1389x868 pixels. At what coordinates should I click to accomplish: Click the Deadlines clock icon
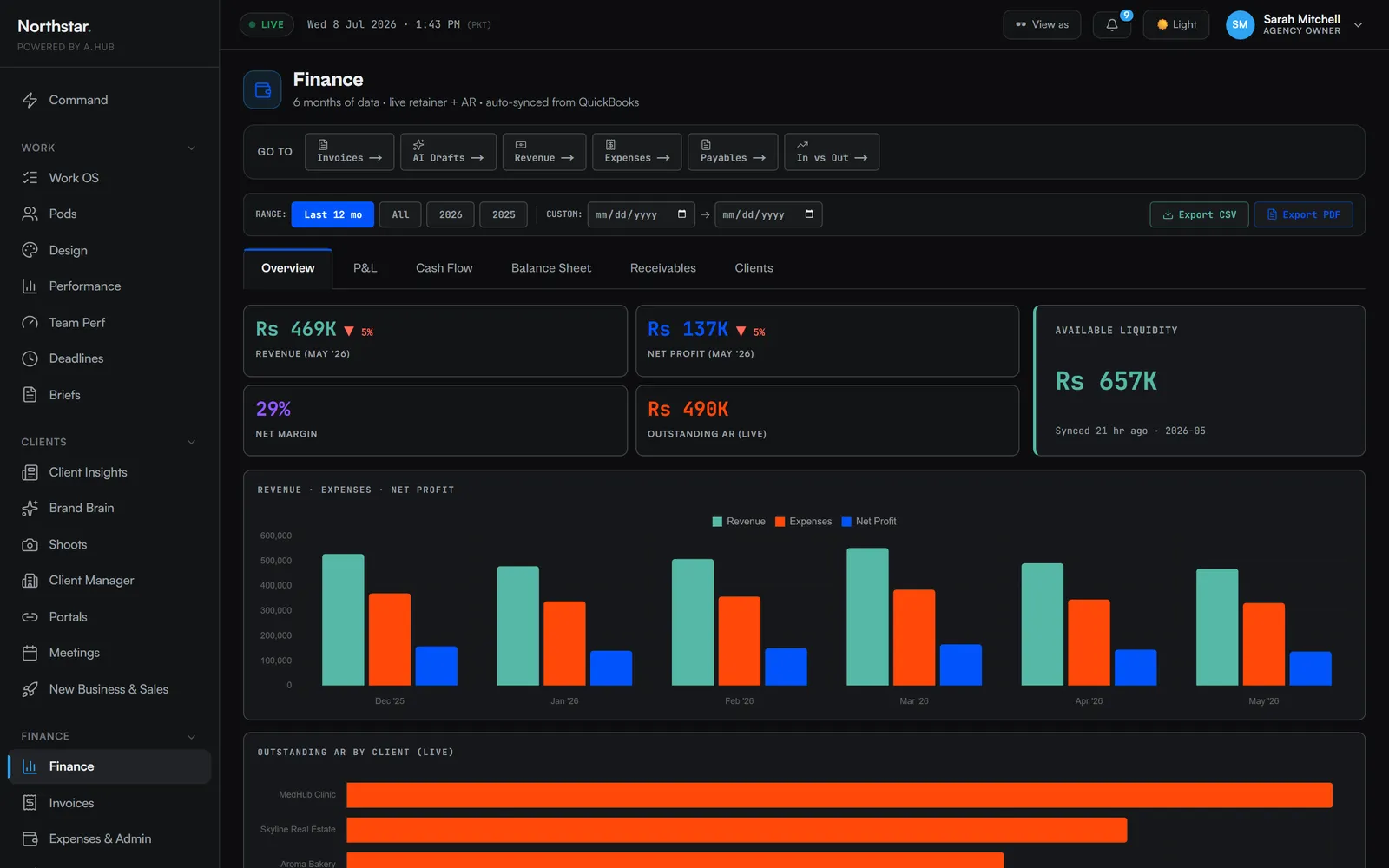point(30,358)
